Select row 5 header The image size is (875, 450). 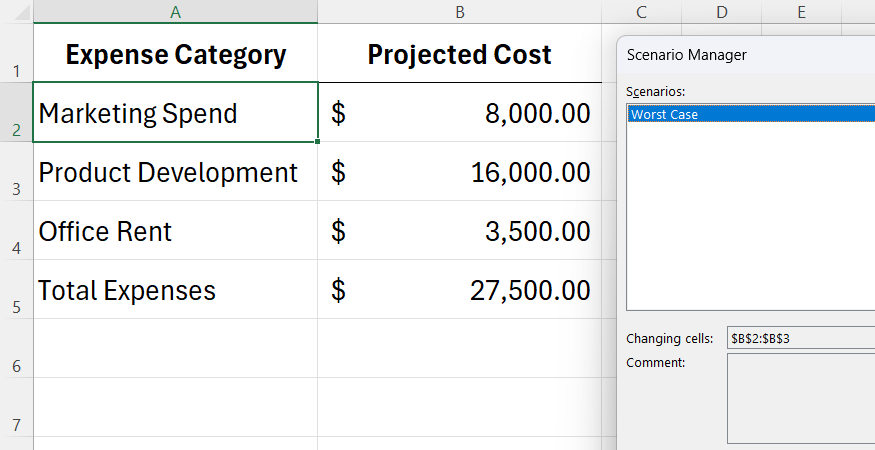[17, 289]
